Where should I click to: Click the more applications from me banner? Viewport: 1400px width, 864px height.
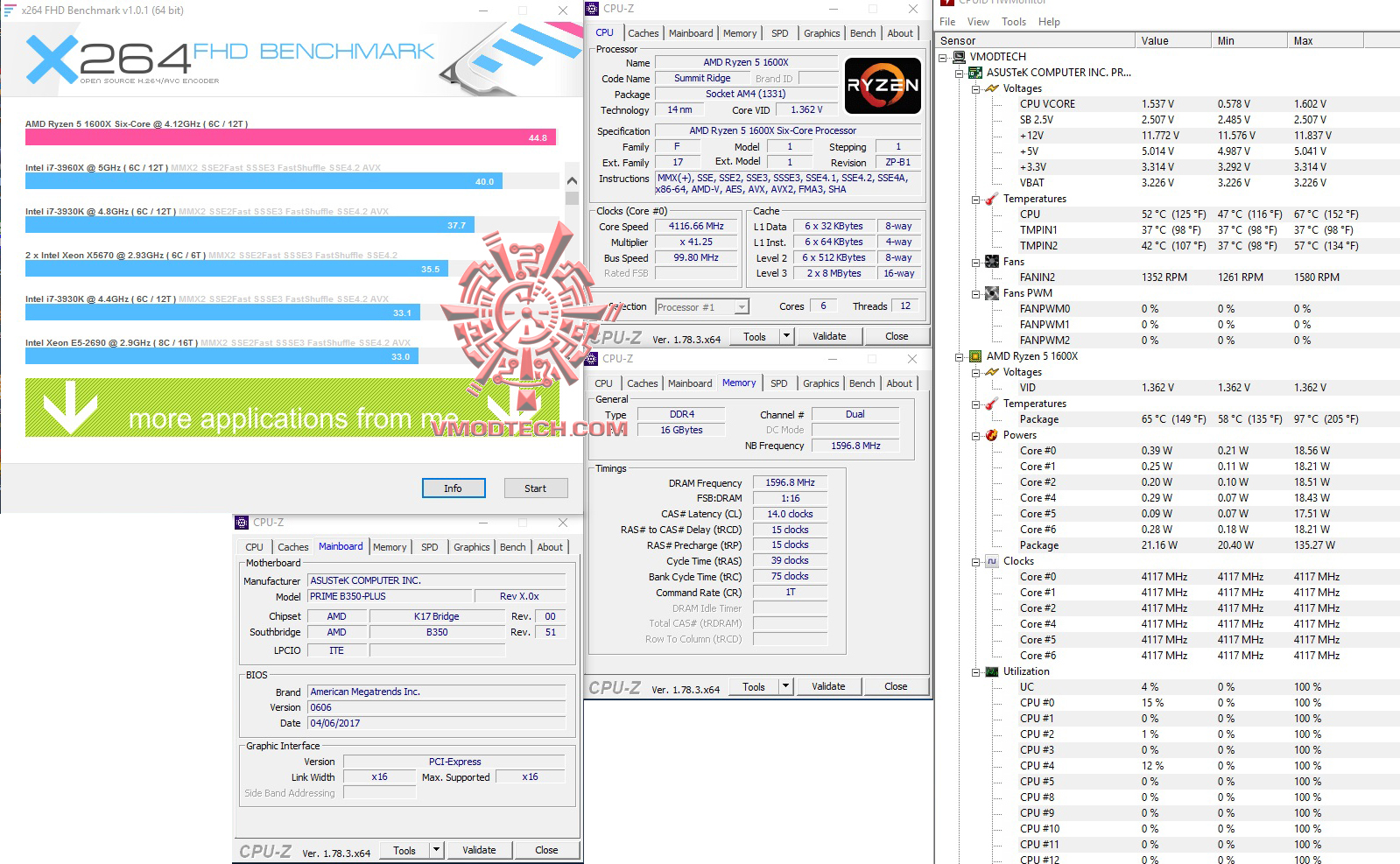(292, 407)
